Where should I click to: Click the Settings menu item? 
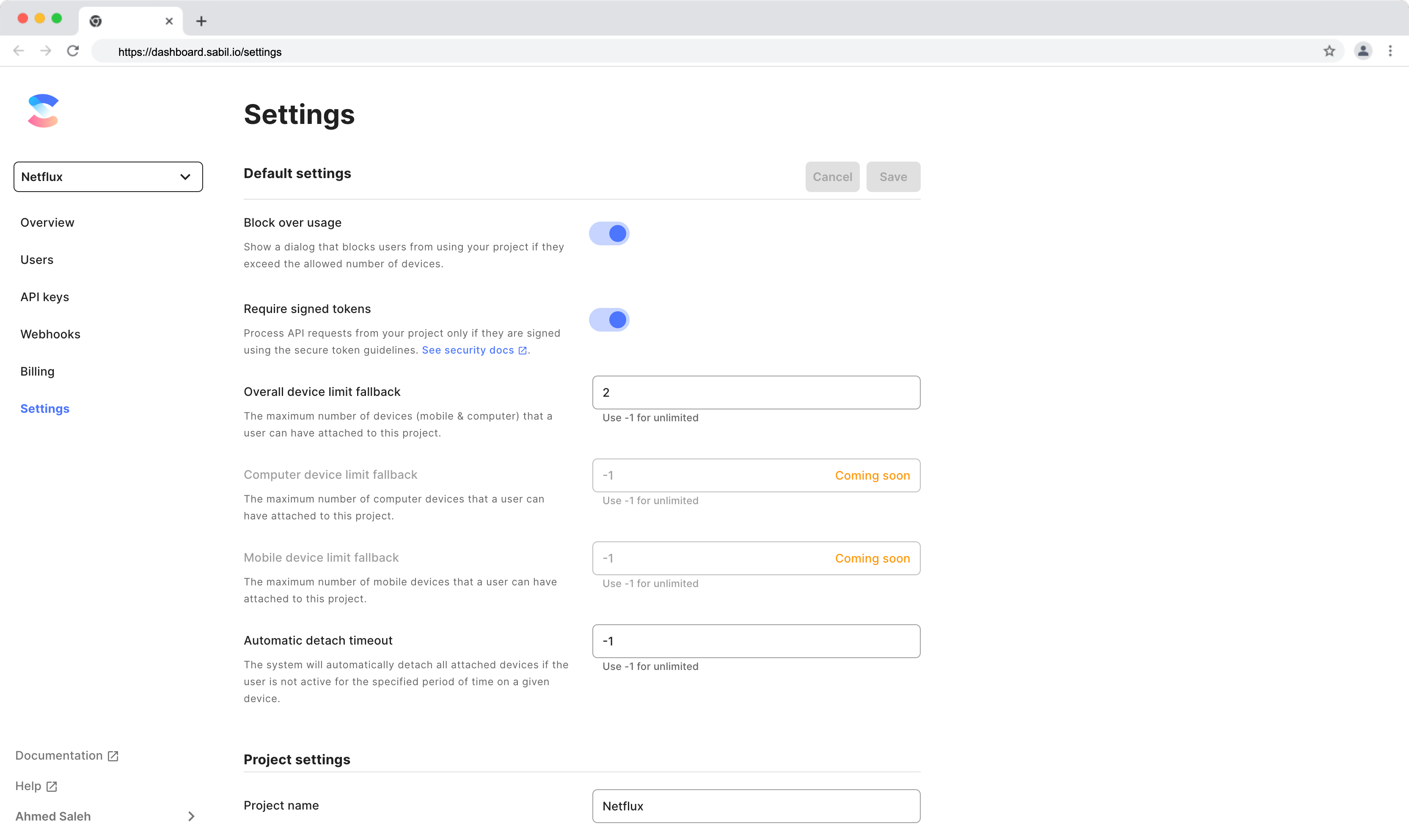[x=45, y=408]
